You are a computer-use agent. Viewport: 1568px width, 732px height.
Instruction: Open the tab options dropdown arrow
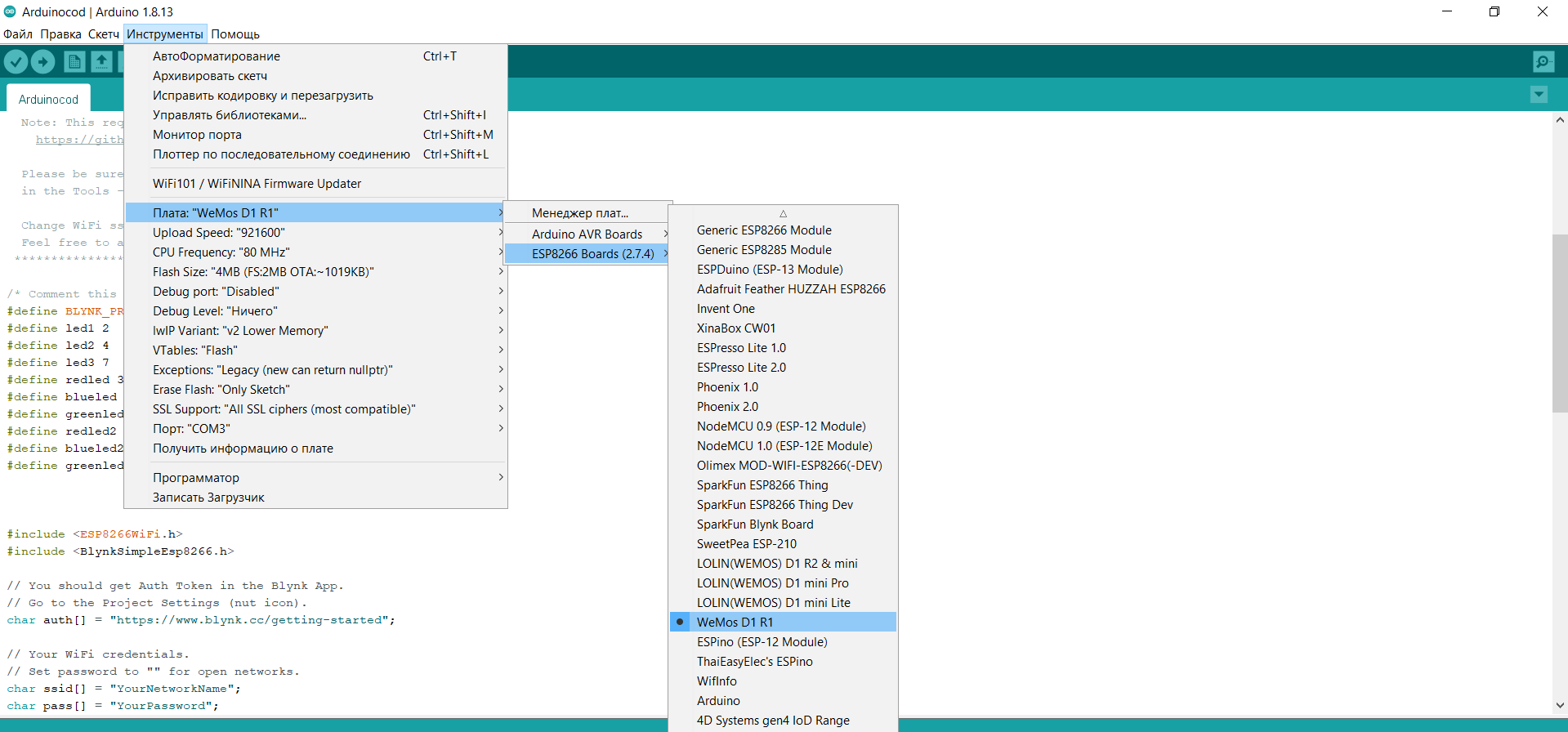coord(1539,95)
